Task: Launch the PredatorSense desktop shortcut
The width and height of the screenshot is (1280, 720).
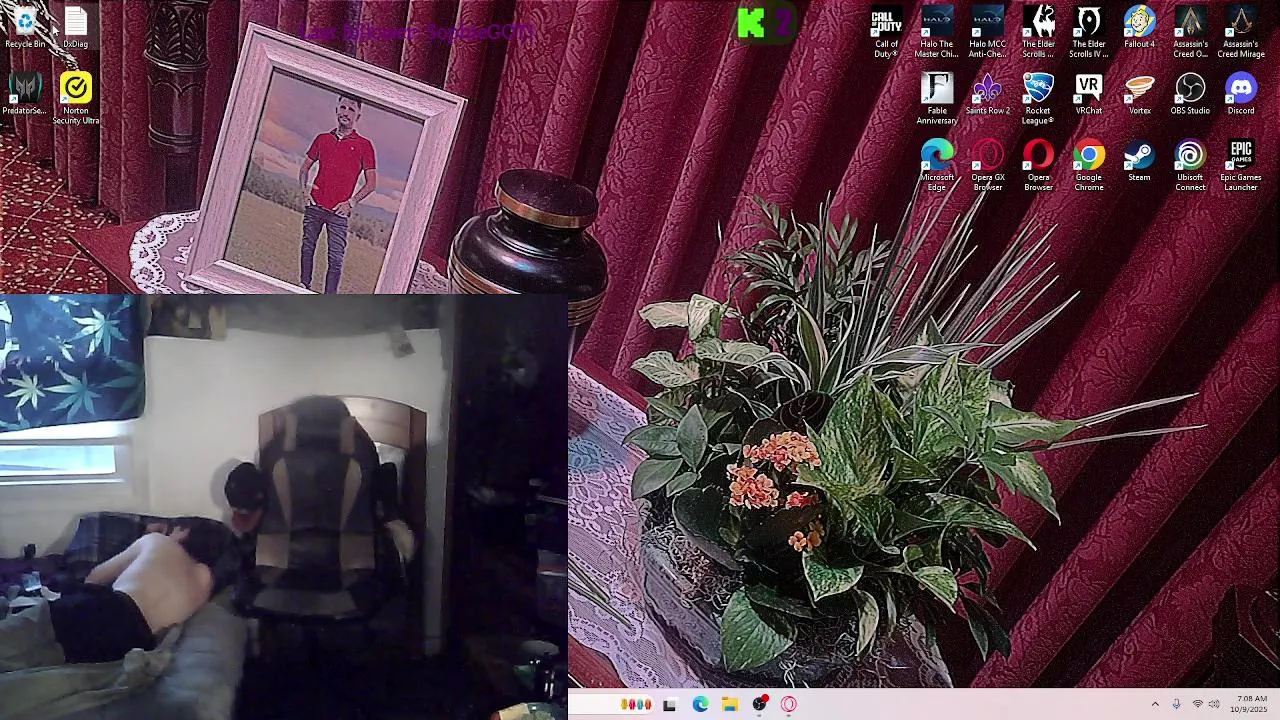Action: tap(25, 93)
